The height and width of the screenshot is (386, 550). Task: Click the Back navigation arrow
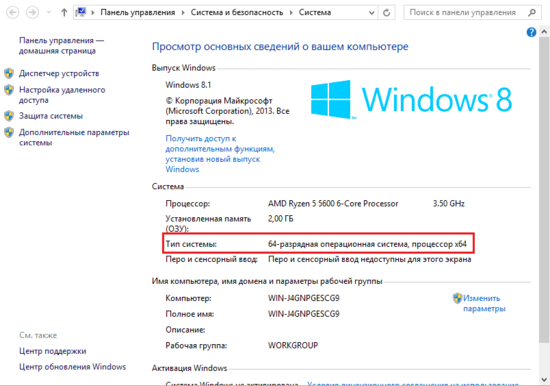13,13
